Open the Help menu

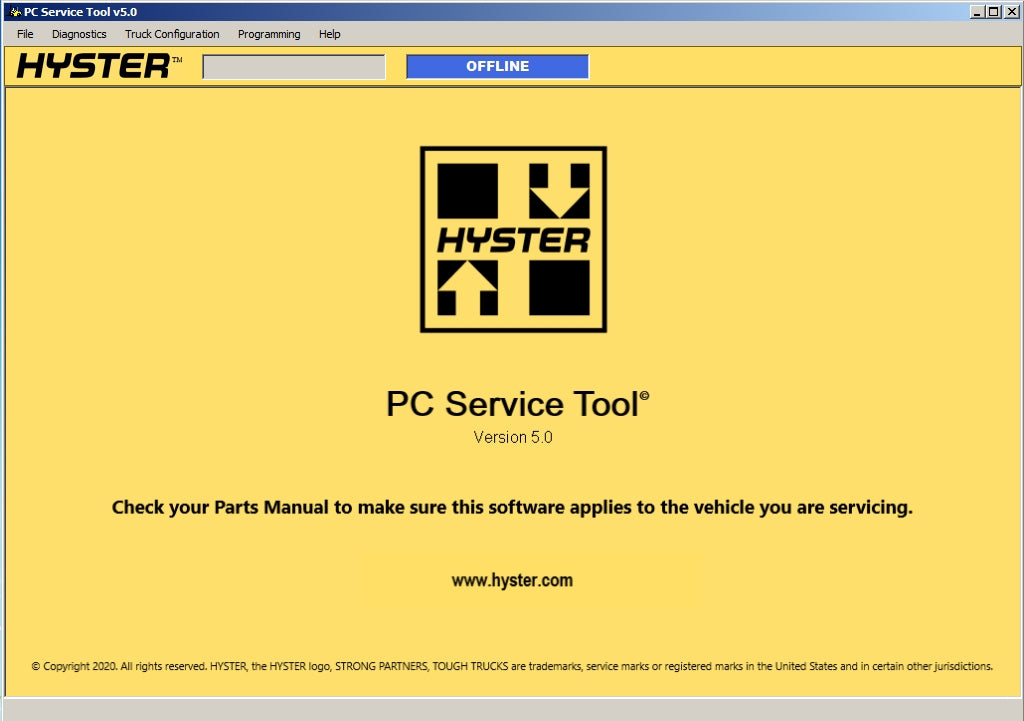[x=330, y=34]
